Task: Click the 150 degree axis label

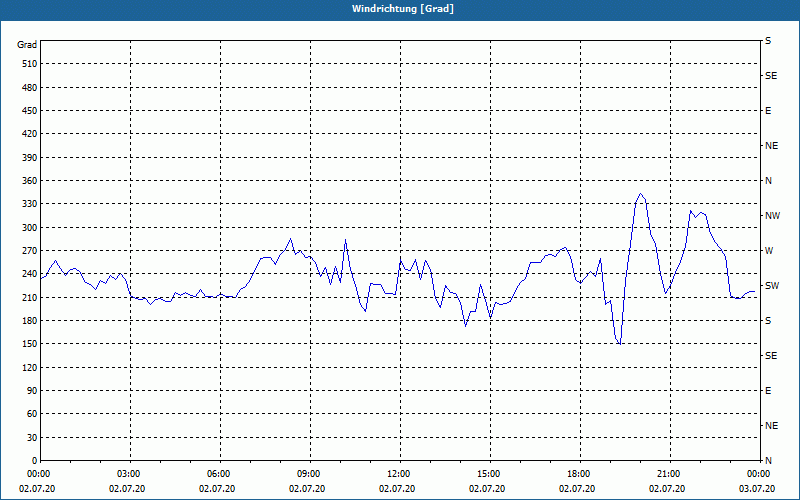Action: 30,344
